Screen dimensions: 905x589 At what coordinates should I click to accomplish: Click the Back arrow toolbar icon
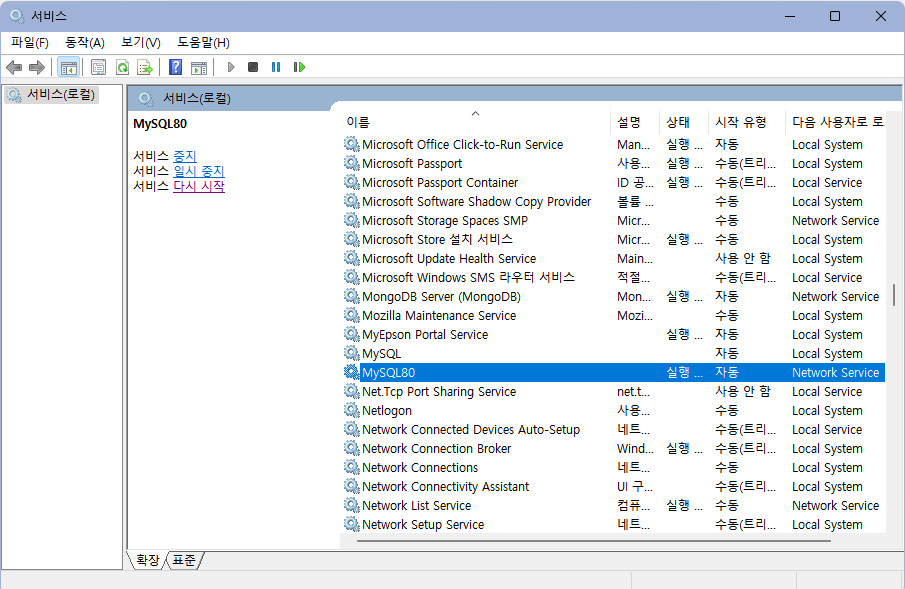click(x=14, y=68)
